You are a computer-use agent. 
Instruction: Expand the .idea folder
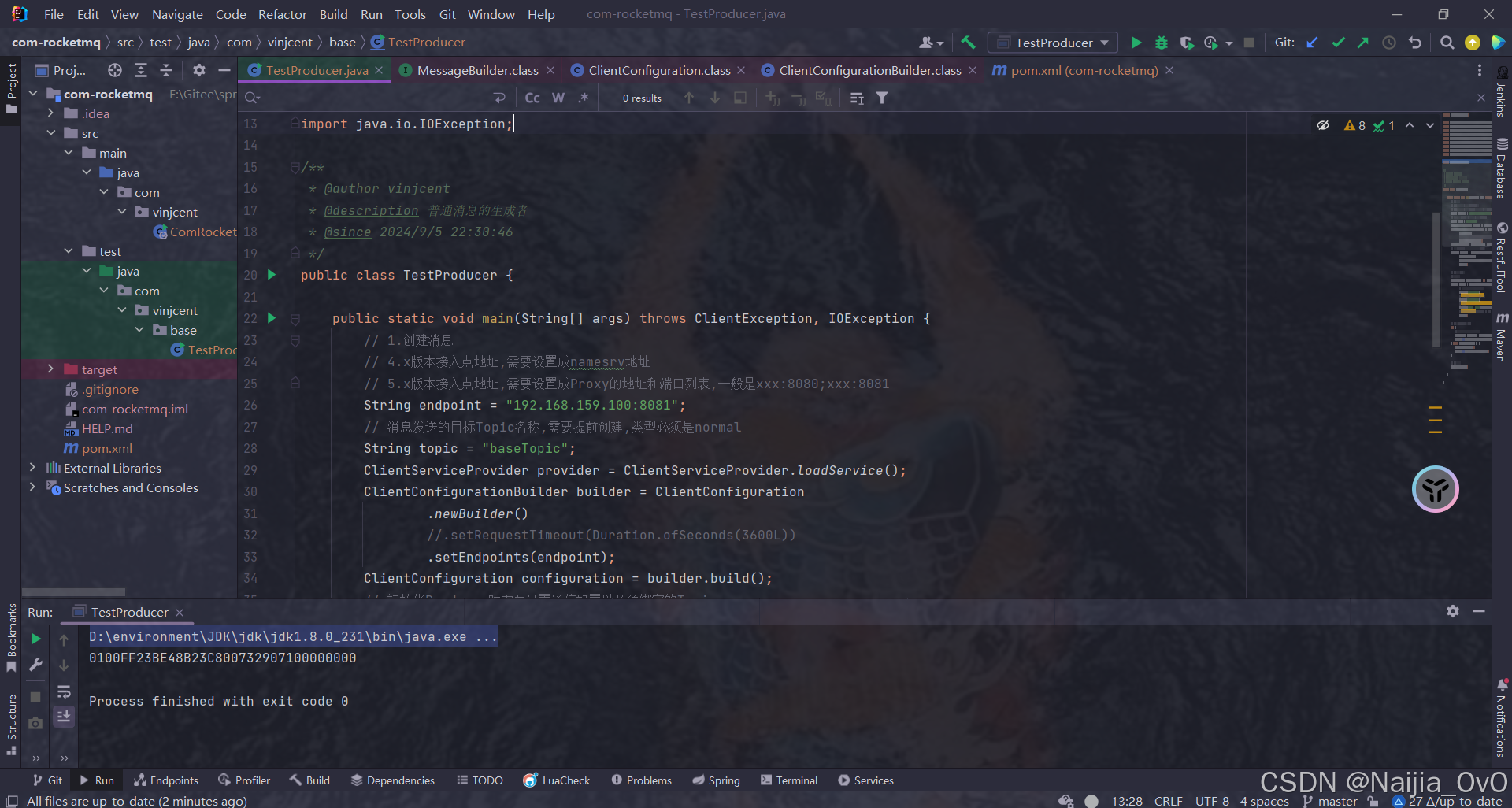pos(50,113)
